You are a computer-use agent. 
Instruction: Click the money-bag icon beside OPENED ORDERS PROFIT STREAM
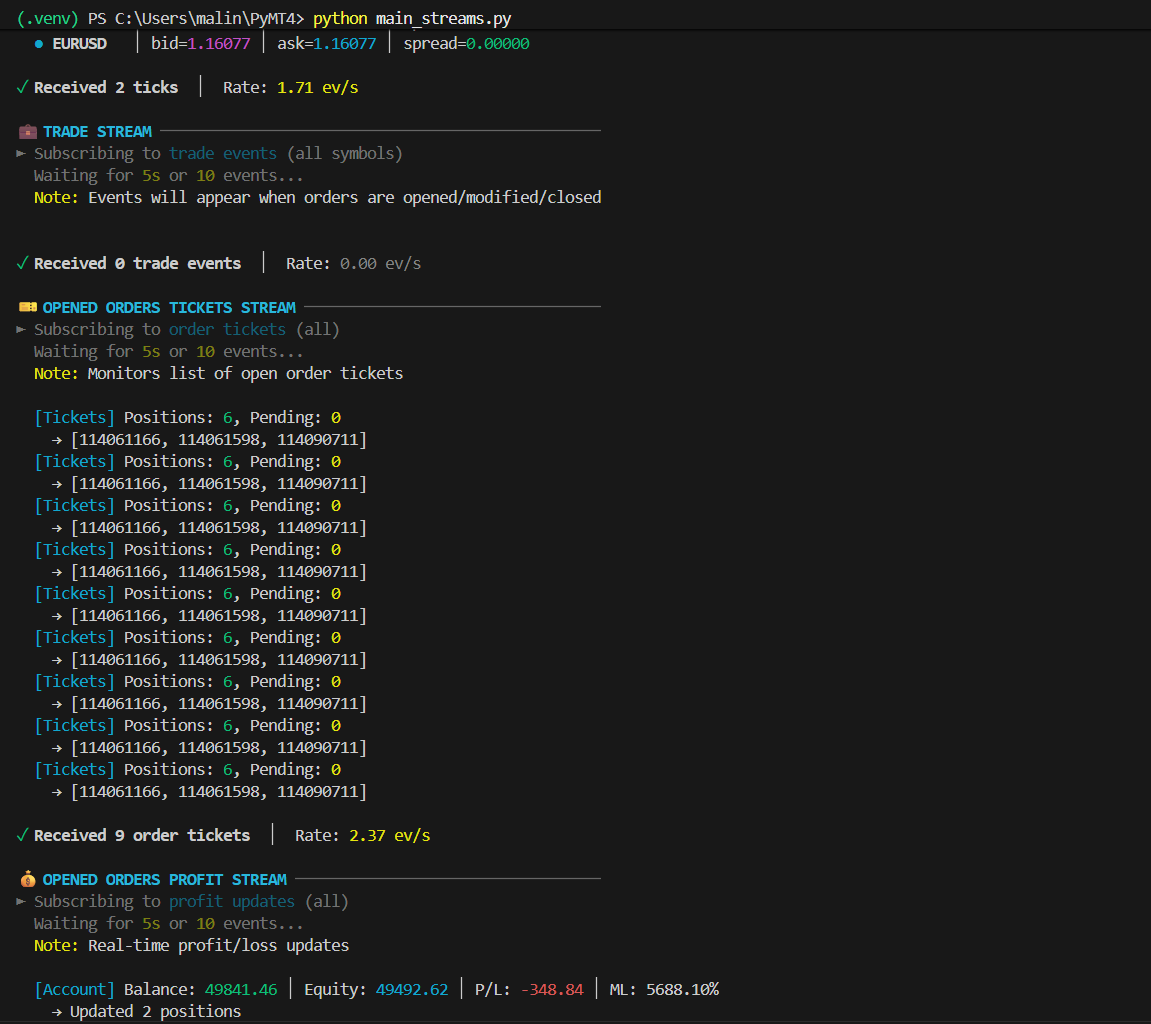click(26, 879)
